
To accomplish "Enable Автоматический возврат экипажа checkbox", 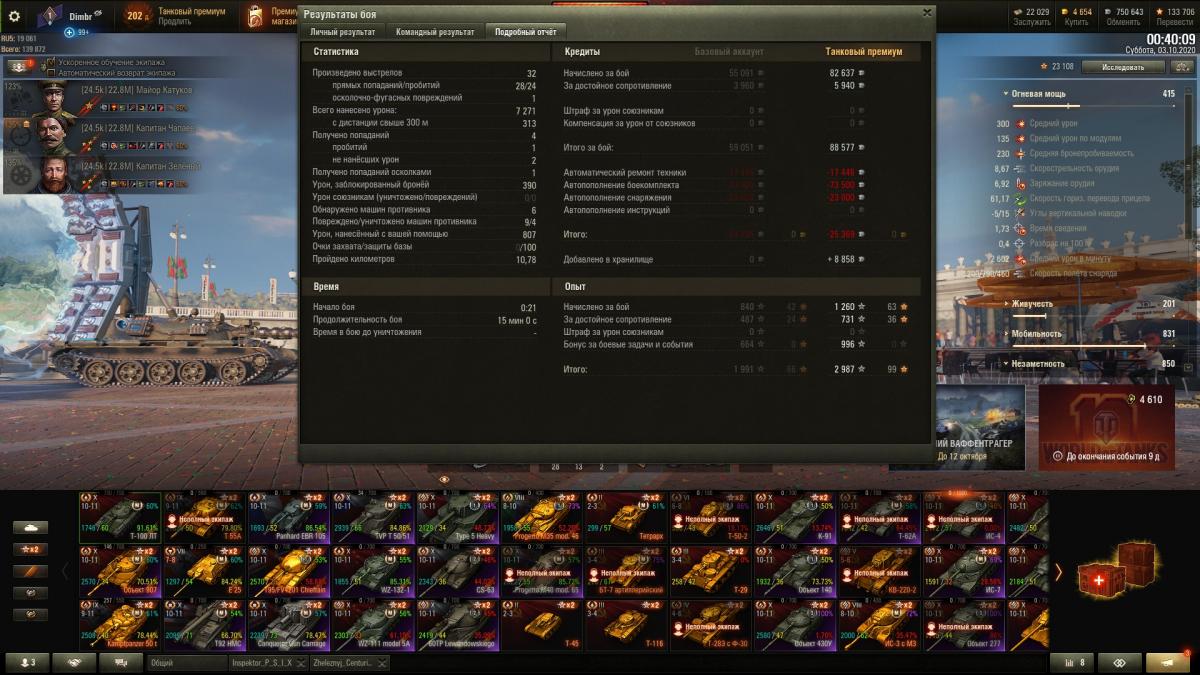I will [x=51, y=73].
